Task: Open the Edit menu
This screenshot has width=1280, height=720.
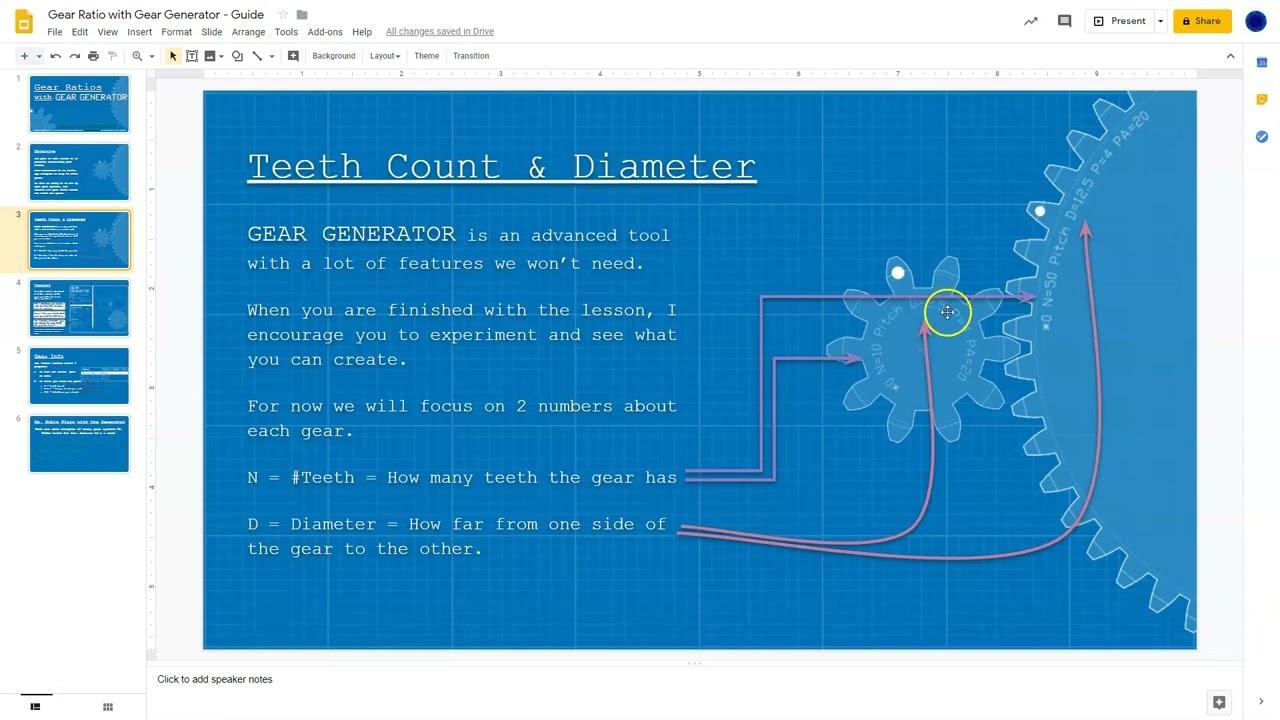Action: (x=80, y=32)
